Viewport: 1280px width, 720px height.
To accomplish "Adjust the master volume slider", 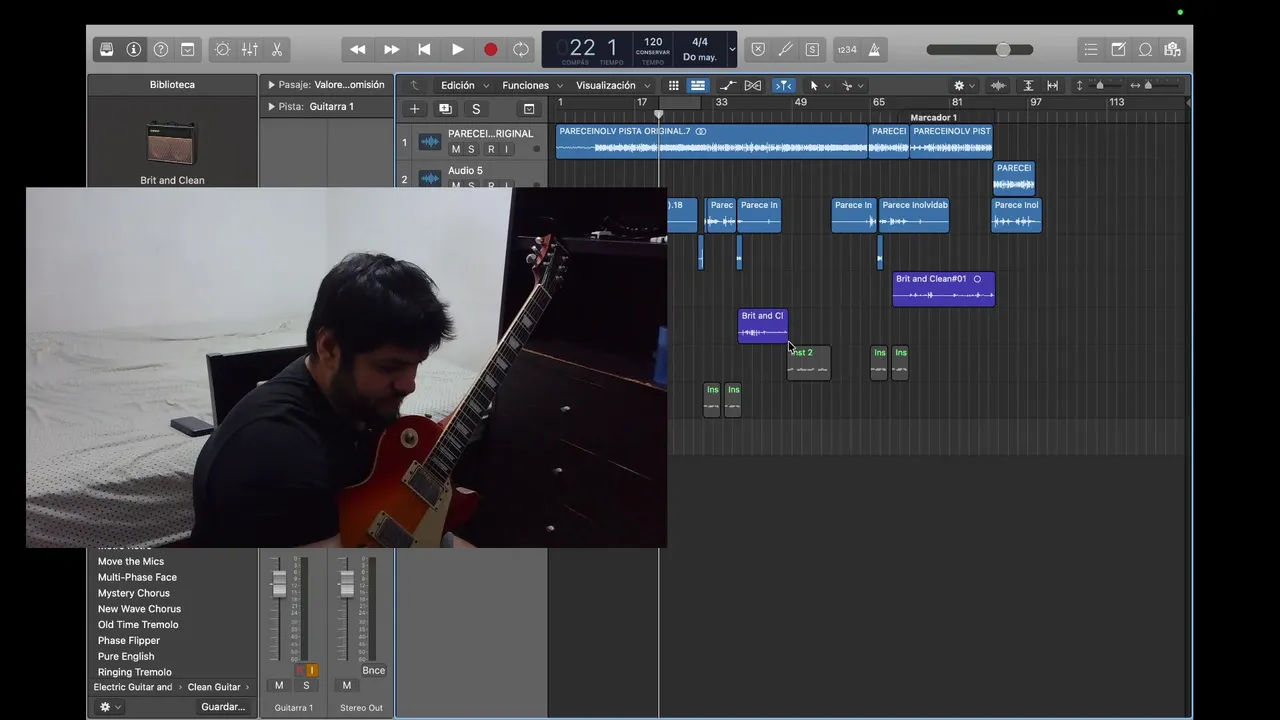I will pos(980,49).
